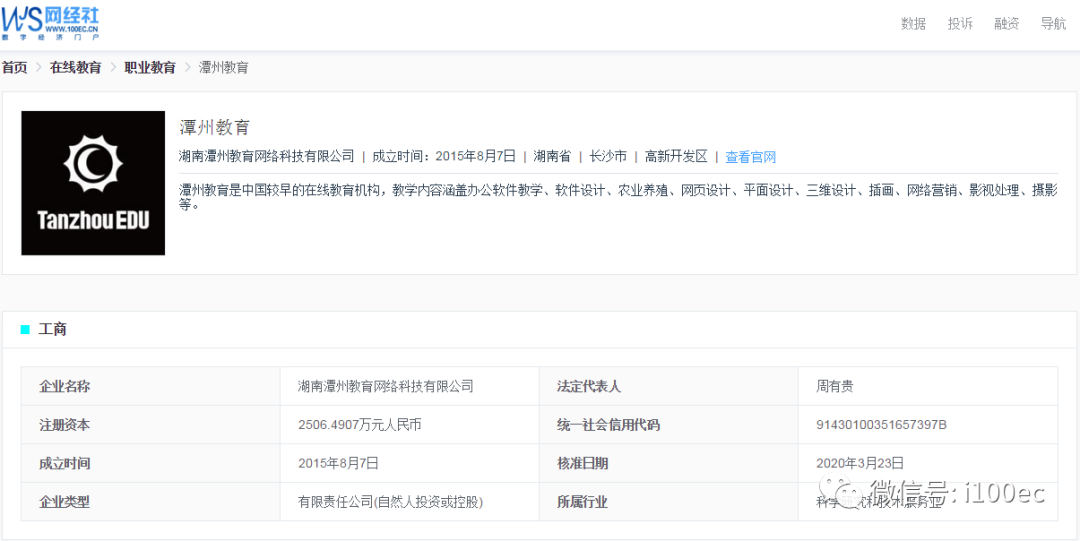Click the 企业类型 label cell
1080x541 pixels.
(x=151, y=502)
